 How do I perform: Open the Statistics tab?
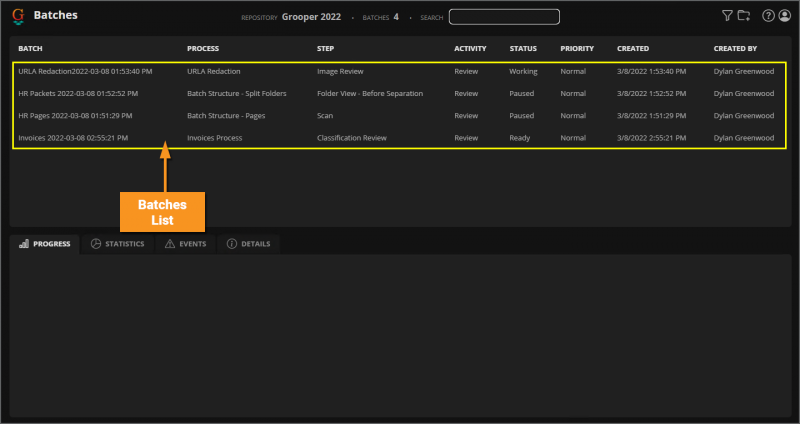pos(117,244)
